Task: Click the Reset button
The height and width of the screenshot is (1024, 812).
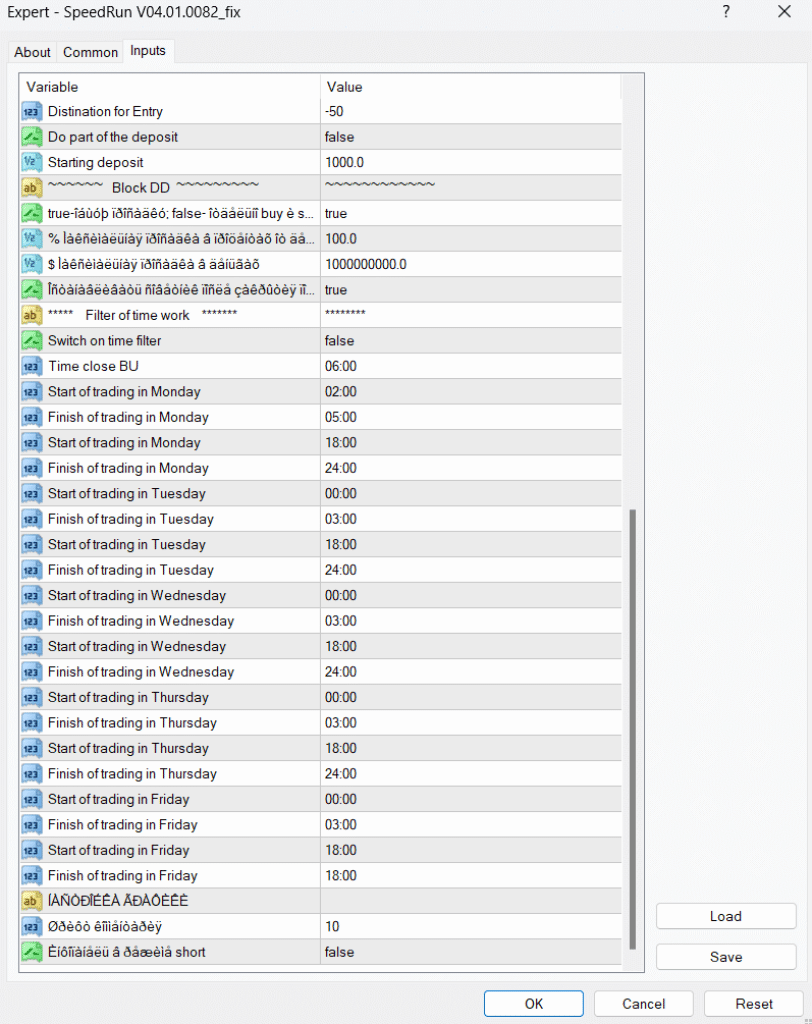Action: (x=754, y=1004)
